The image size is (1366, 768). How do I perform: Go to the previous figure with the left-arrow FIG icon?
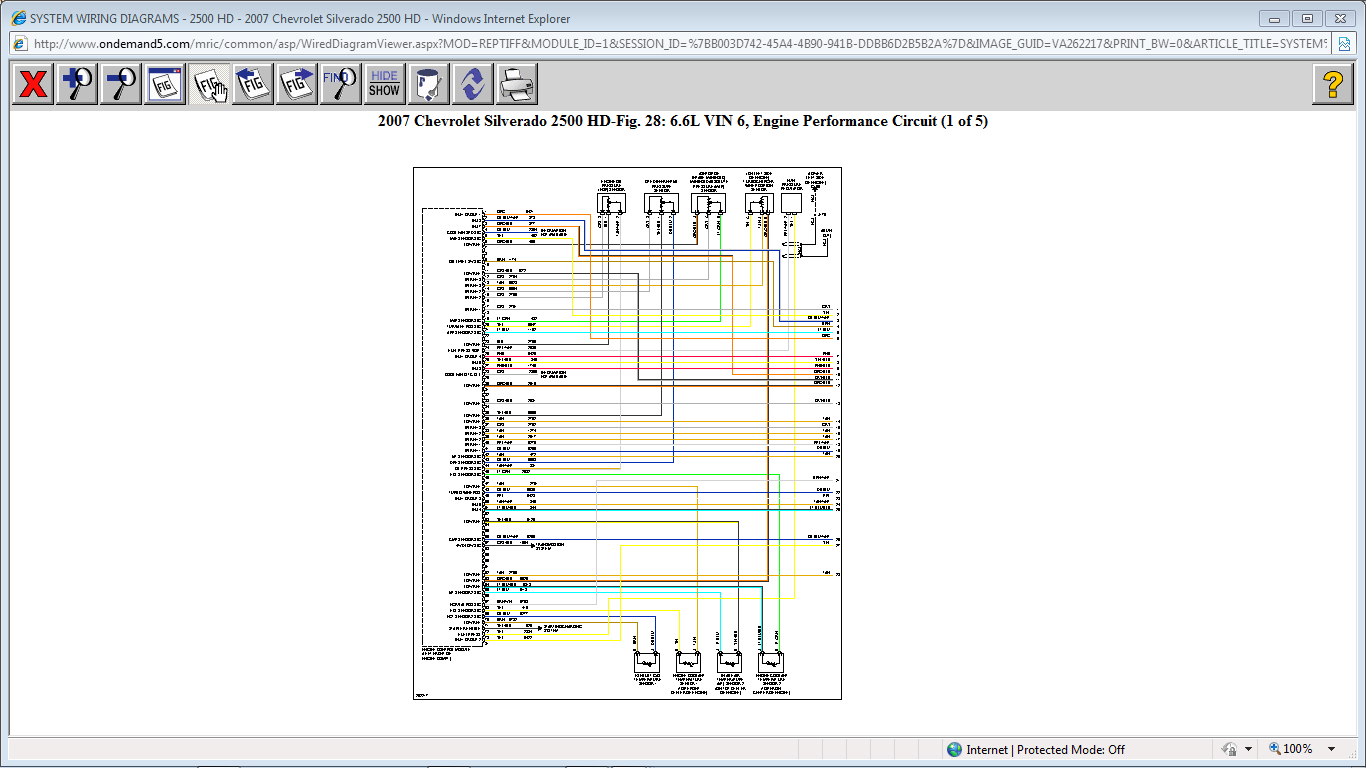252,83
